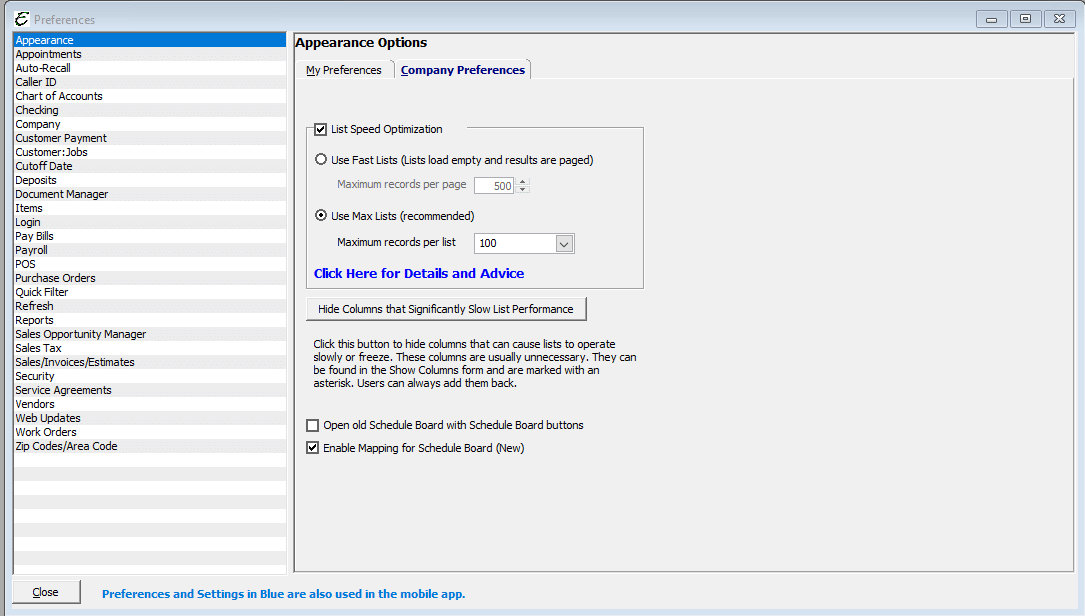1085x616 pixels.
Task: Increase maximum records per page stepper
Action: click(x=523, y=182)
